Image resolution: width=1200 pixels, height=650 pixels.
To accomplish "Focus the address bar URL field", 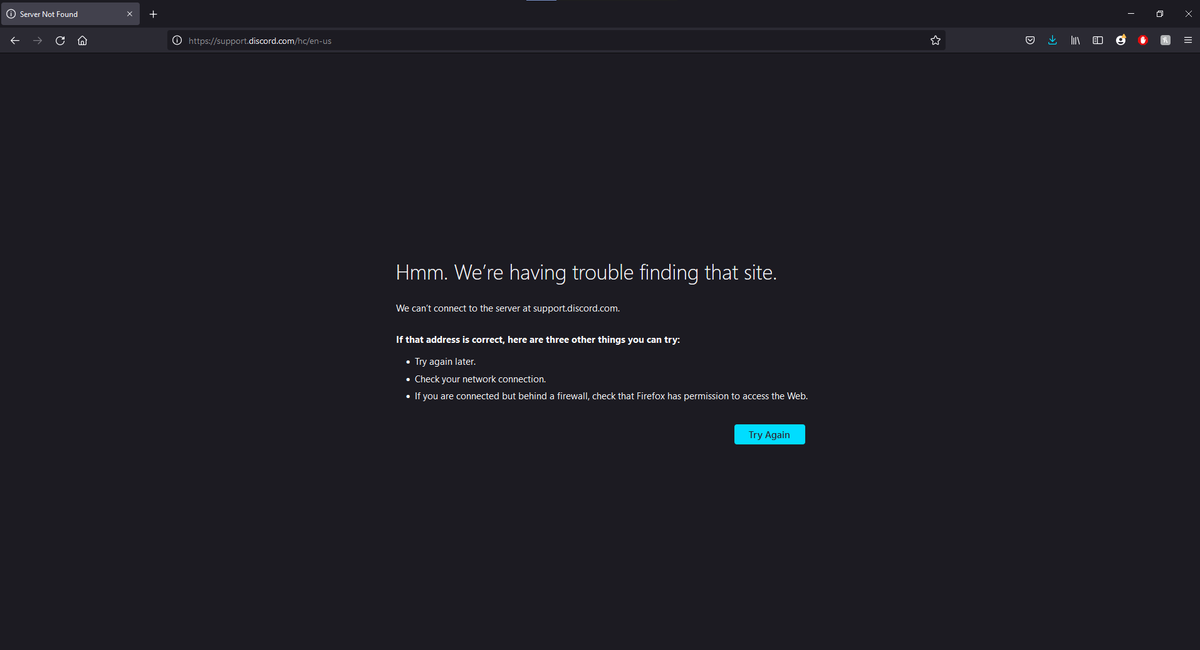I will tap(555, 41).
